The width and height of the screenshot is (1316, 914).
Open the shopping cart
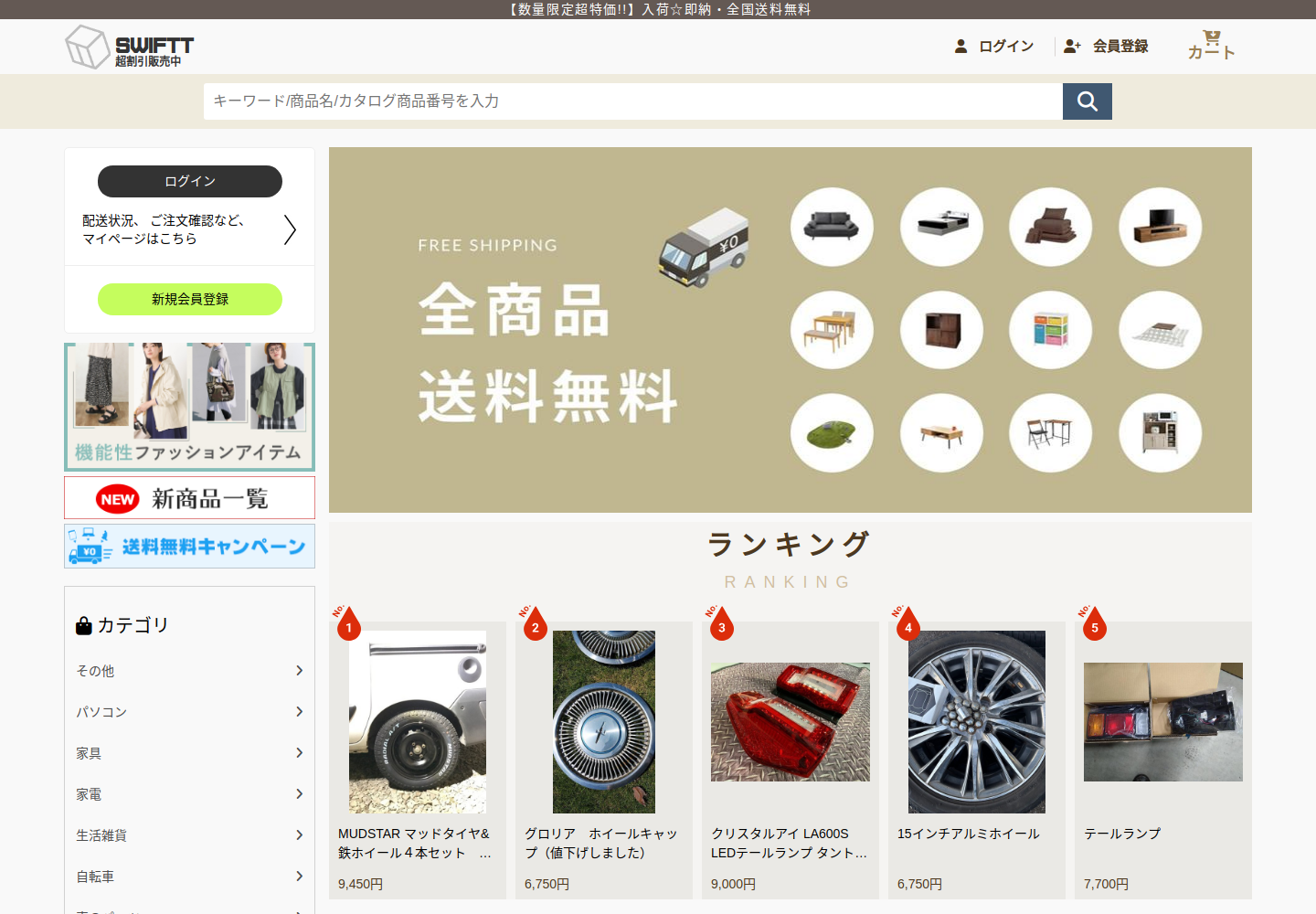tap(1211, 46)
